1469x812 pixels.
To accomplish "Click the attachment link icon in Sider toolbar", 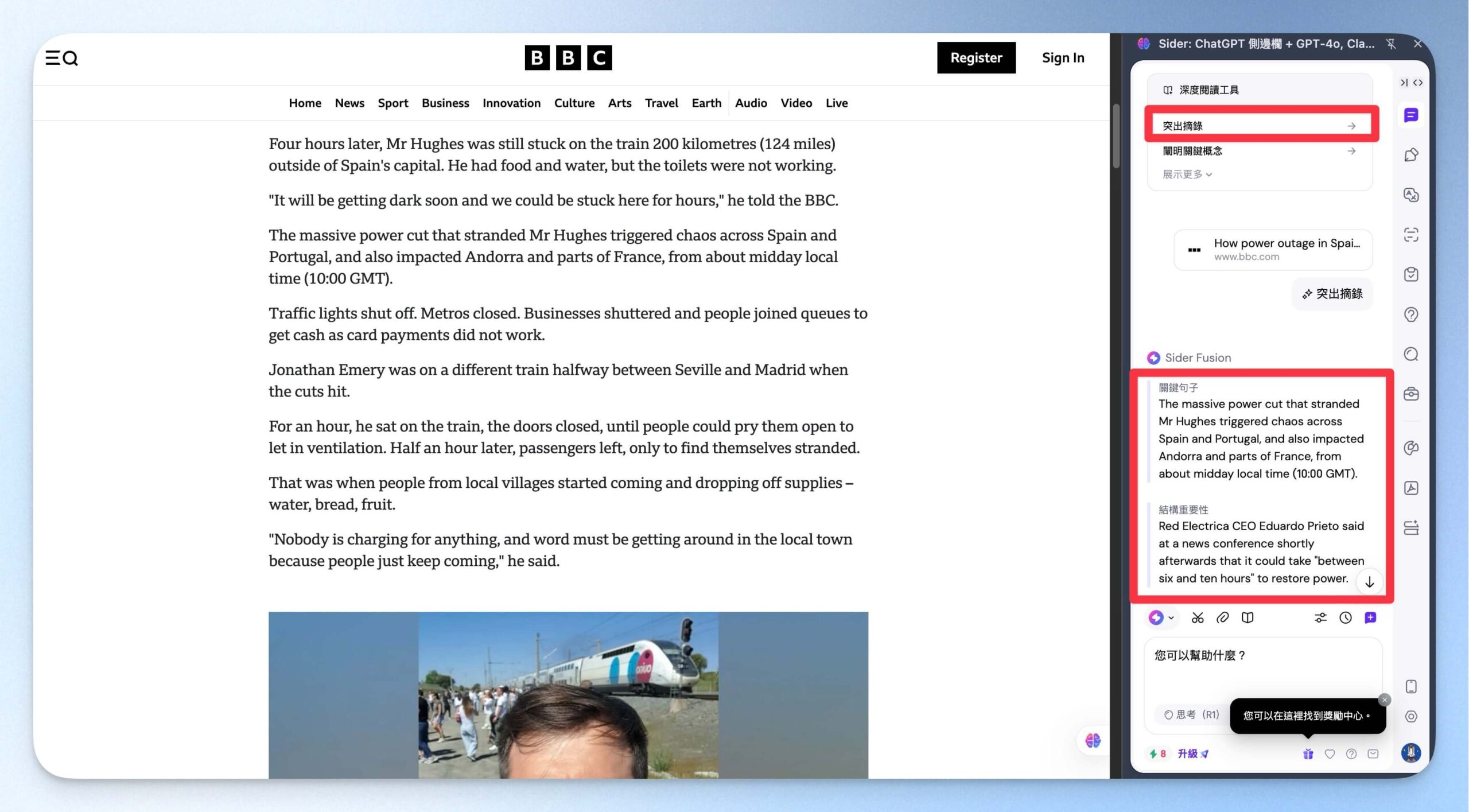I will coord(1222,618).
